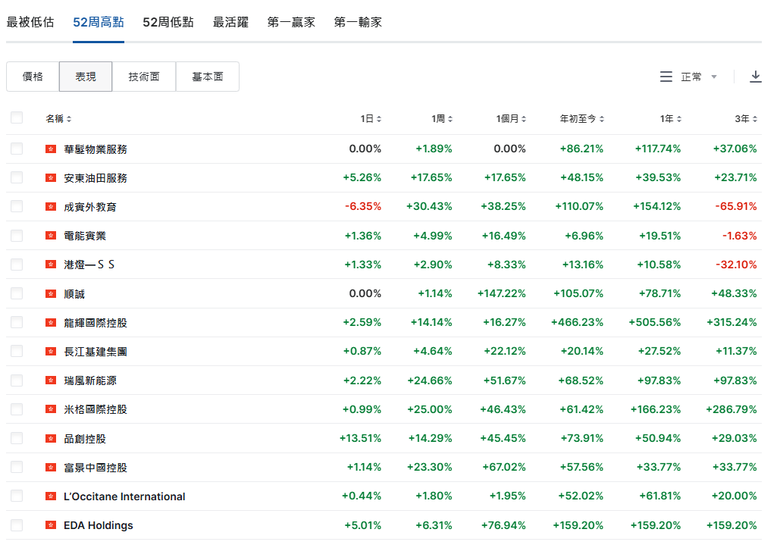Click the flag icon beside 安東油田服務
The height and width of the screenshot is (548, 780).
[51, 178]
